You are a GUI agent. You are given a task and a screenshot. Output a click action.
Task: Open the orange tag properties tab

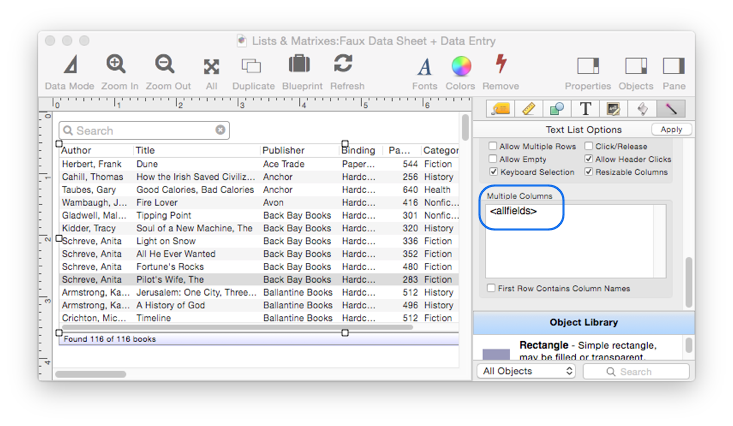pos(500,109)
